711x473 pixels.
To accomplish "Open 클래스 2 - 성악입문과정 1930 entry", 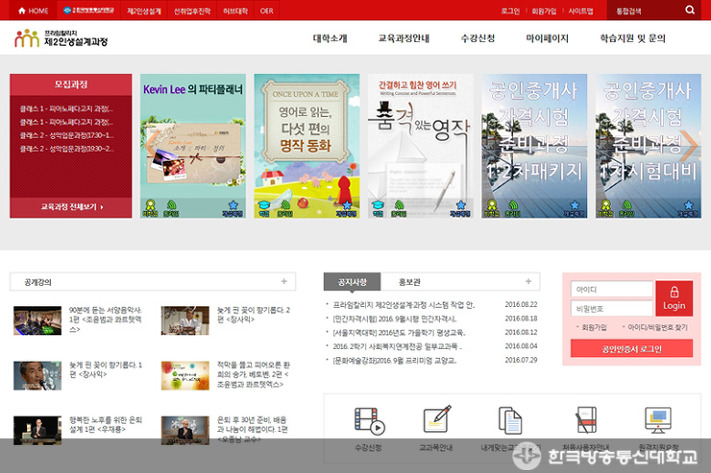I will click(66, 149).
